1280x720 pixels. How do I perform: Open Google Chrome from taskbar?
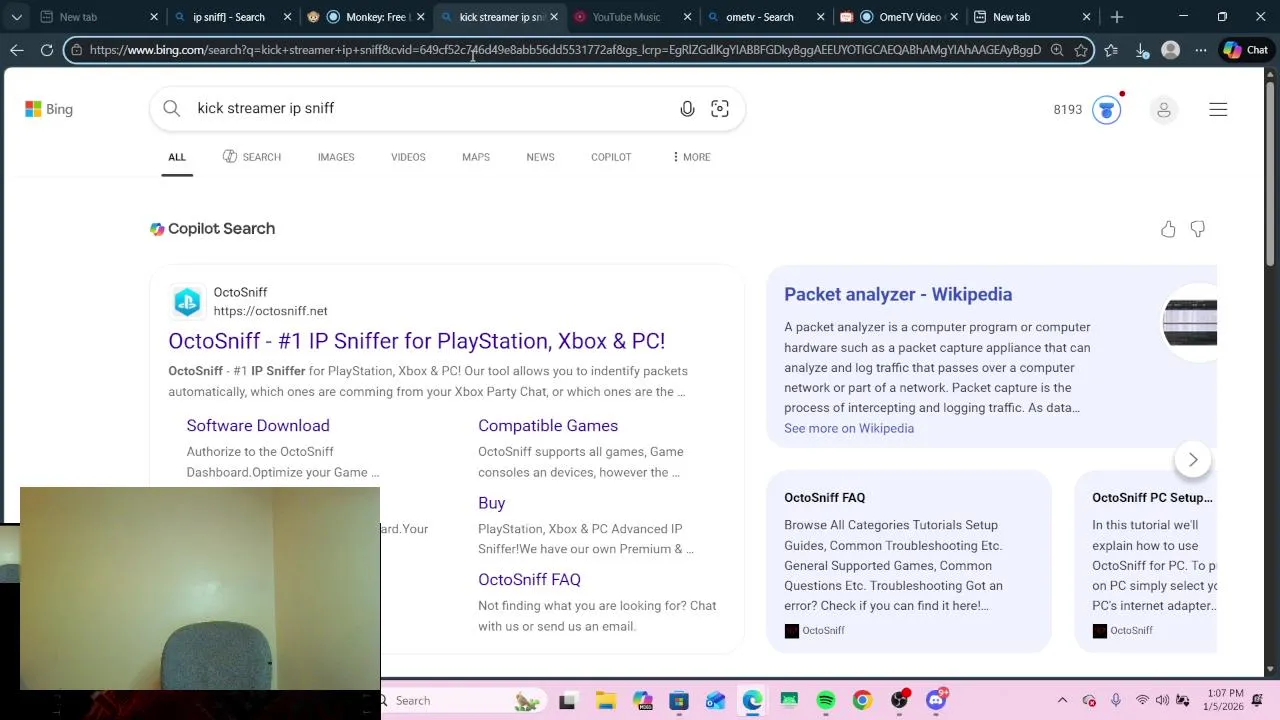[x=862, y=701]
